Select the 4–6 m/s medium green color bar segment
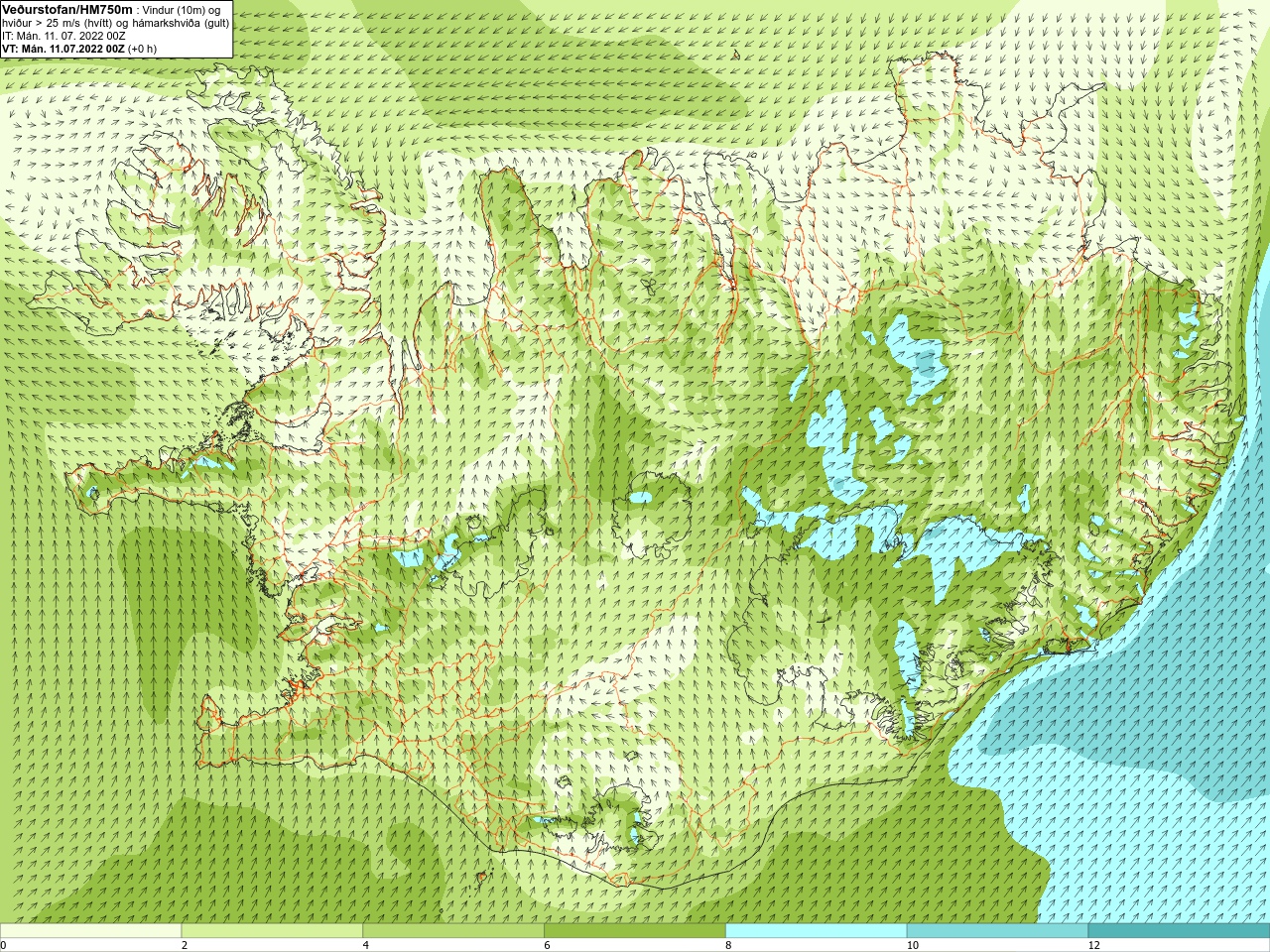1270x952 pixels. point(453,931)
